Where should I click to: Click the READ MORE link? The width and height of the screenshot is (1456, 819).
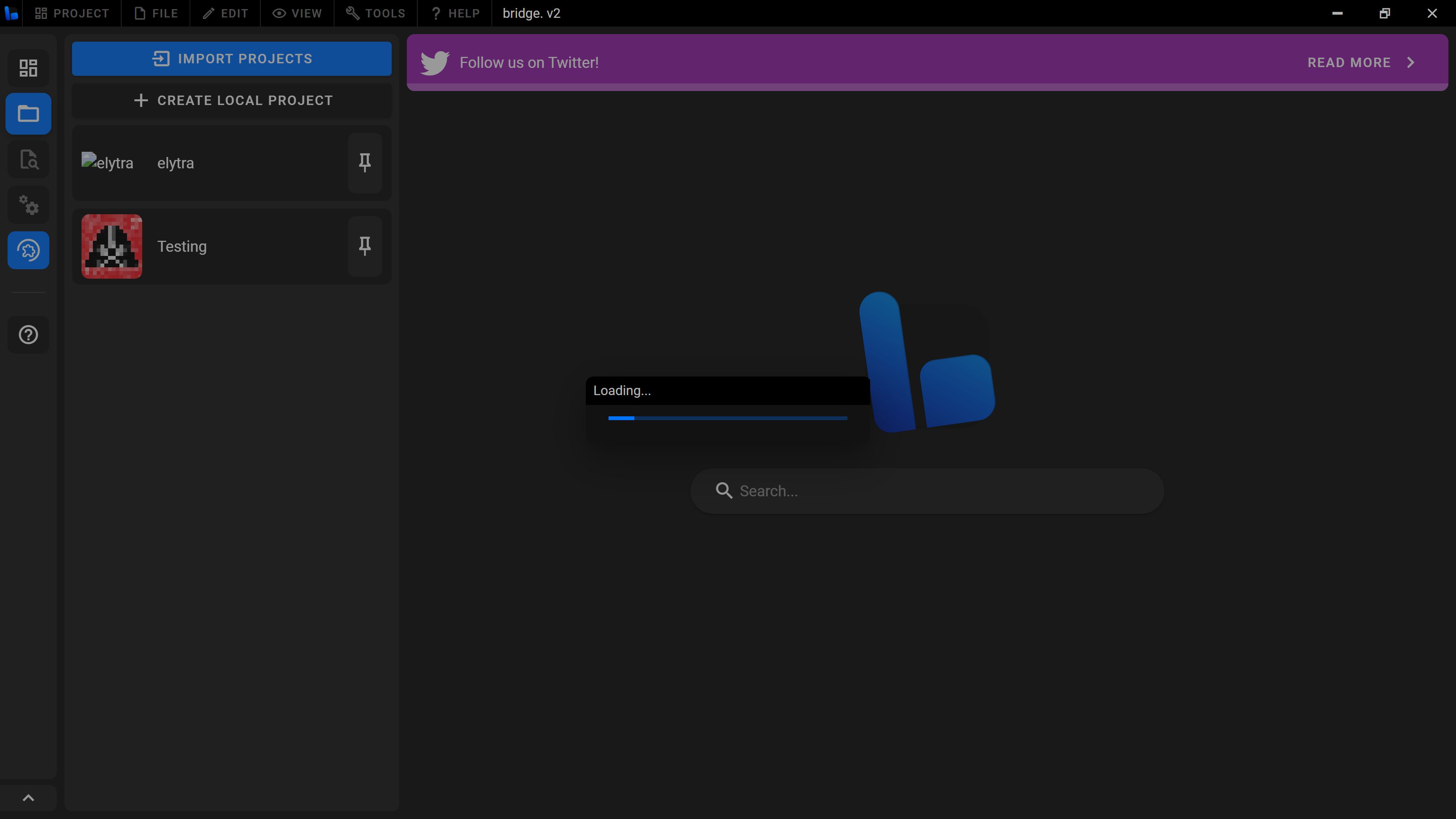(x=1349, y=62)
